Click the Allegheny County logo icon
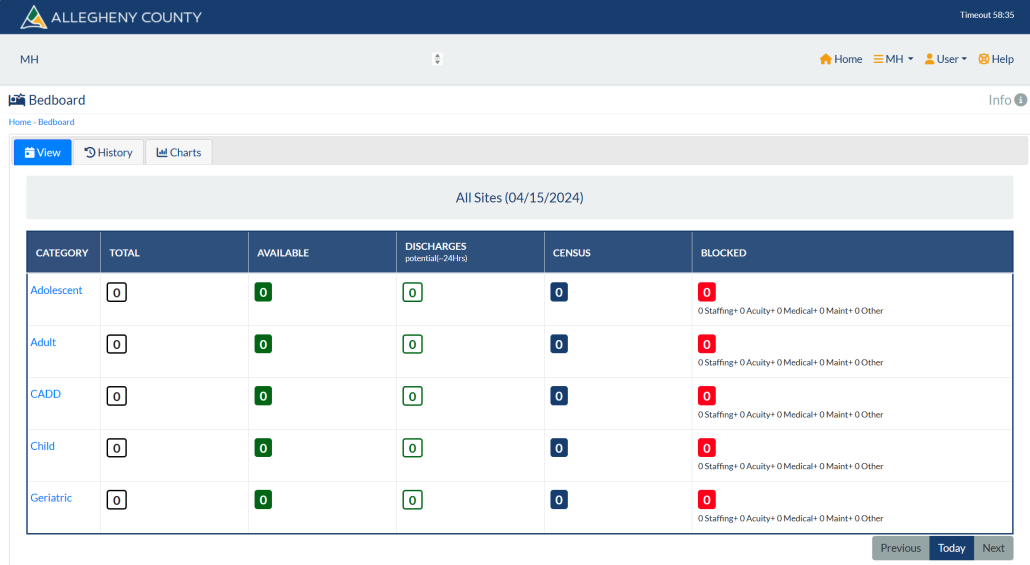 click(34, 17)
